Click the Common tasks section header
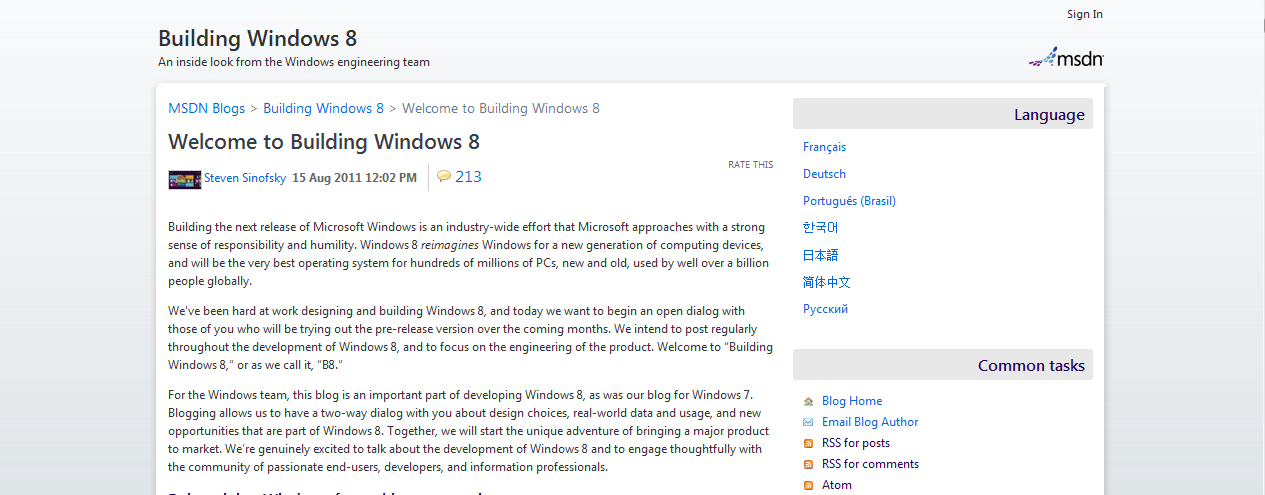 point(942,365)
